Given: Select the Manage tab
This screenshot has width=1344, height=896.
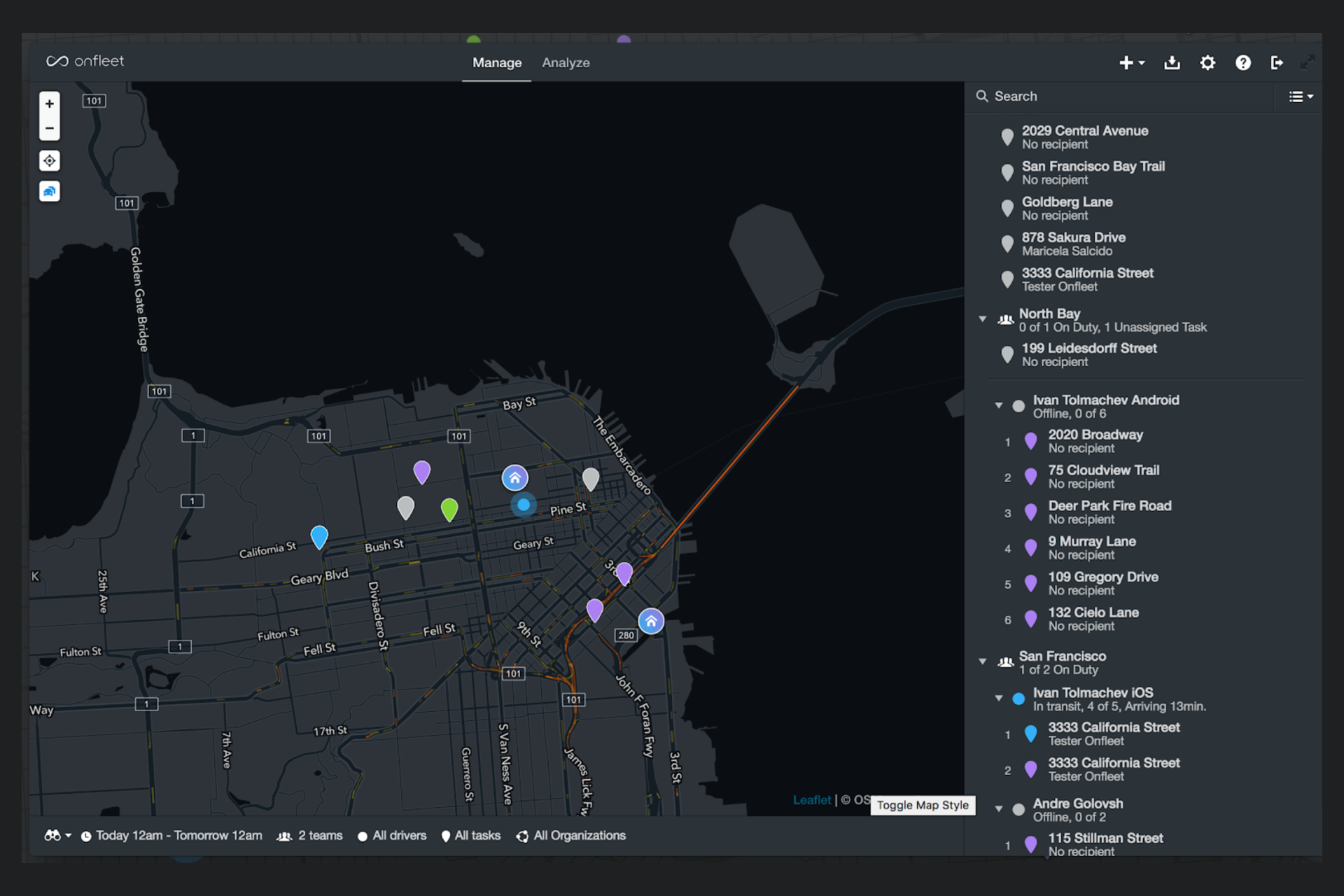Looking at the screenshot, I should [496, 63].
